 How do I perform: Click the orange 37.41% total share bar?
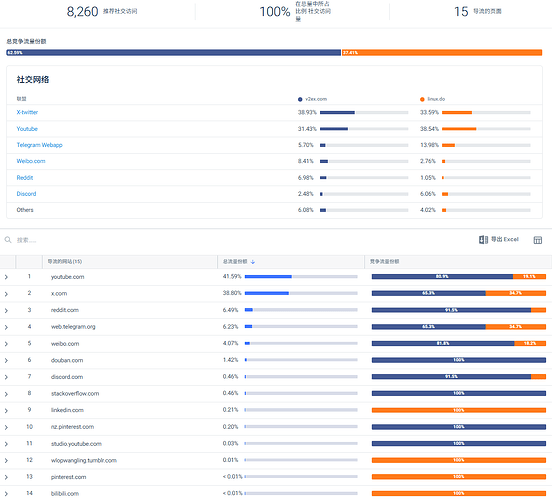point(442,53)
